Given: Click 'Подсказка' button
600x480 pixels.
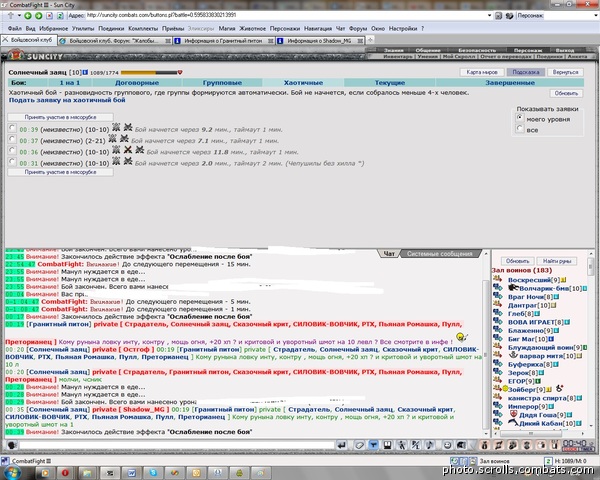Looking at the screenshot, I should tap(526, 72).
